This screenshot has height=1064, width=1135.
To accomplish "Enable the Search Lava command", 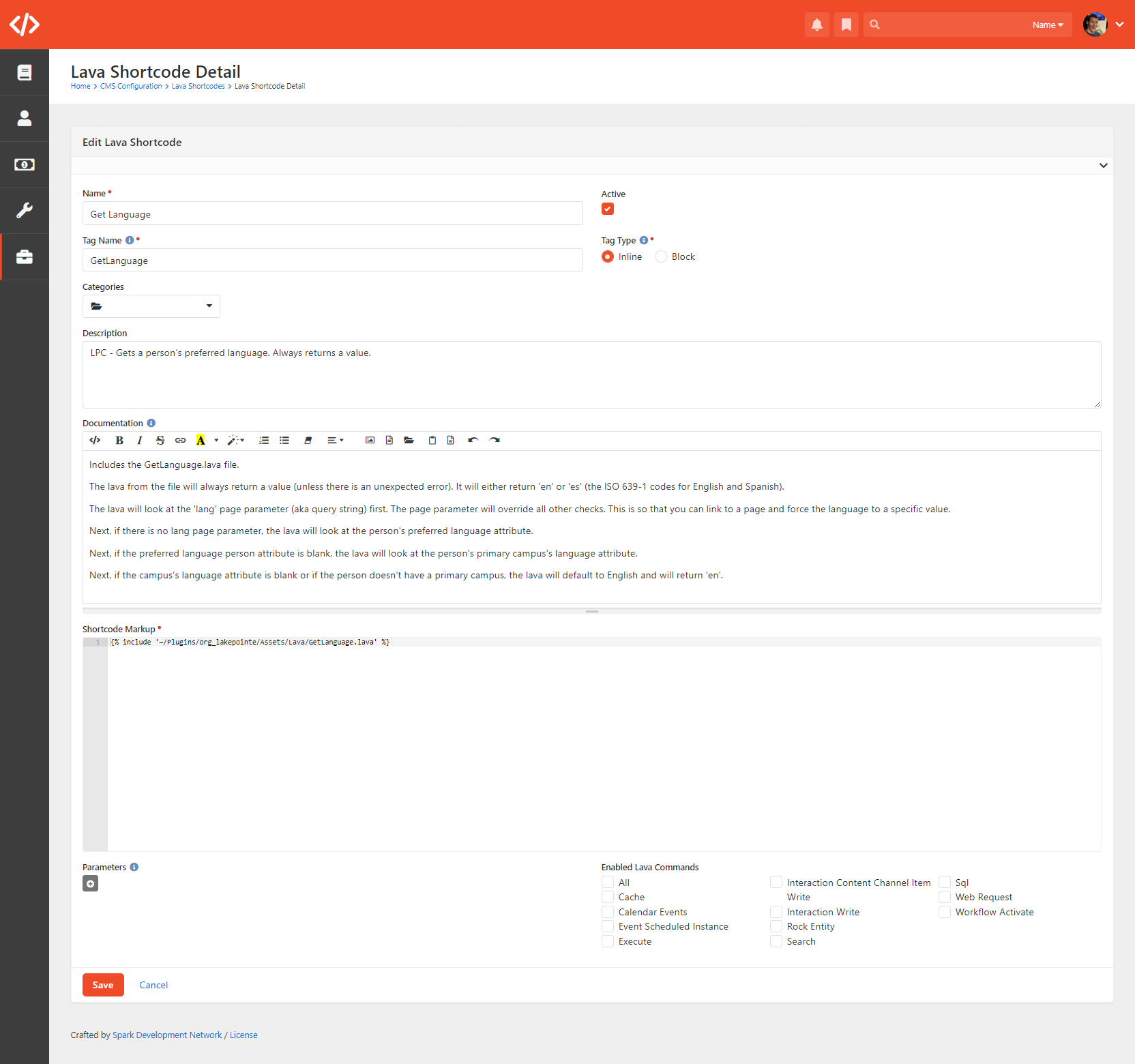I will [776, 941].
